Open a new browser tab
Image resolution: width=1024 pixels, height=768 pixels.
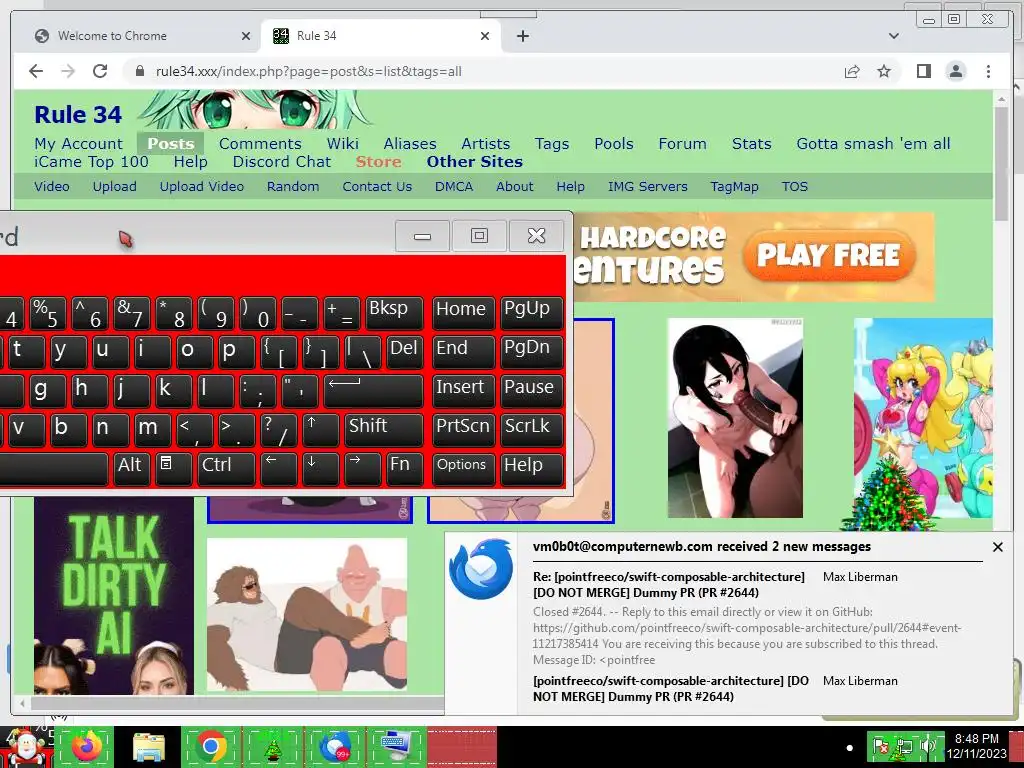pyautogui.click(x=522, y=36)
